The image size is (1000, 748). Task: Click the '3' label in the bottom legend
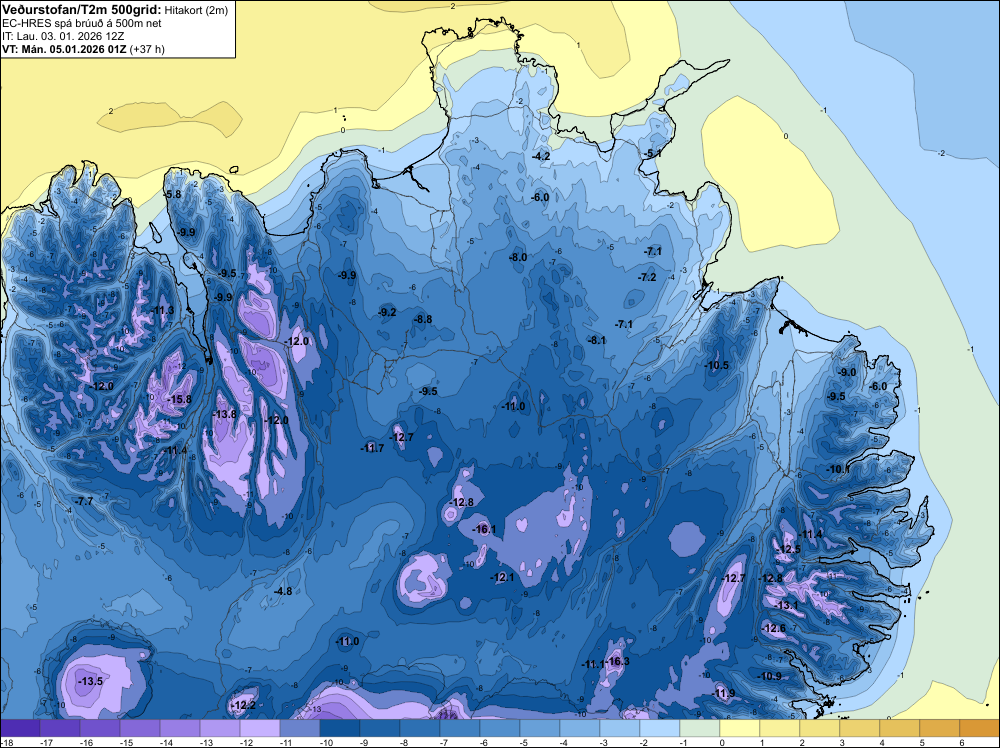(840, 742)
